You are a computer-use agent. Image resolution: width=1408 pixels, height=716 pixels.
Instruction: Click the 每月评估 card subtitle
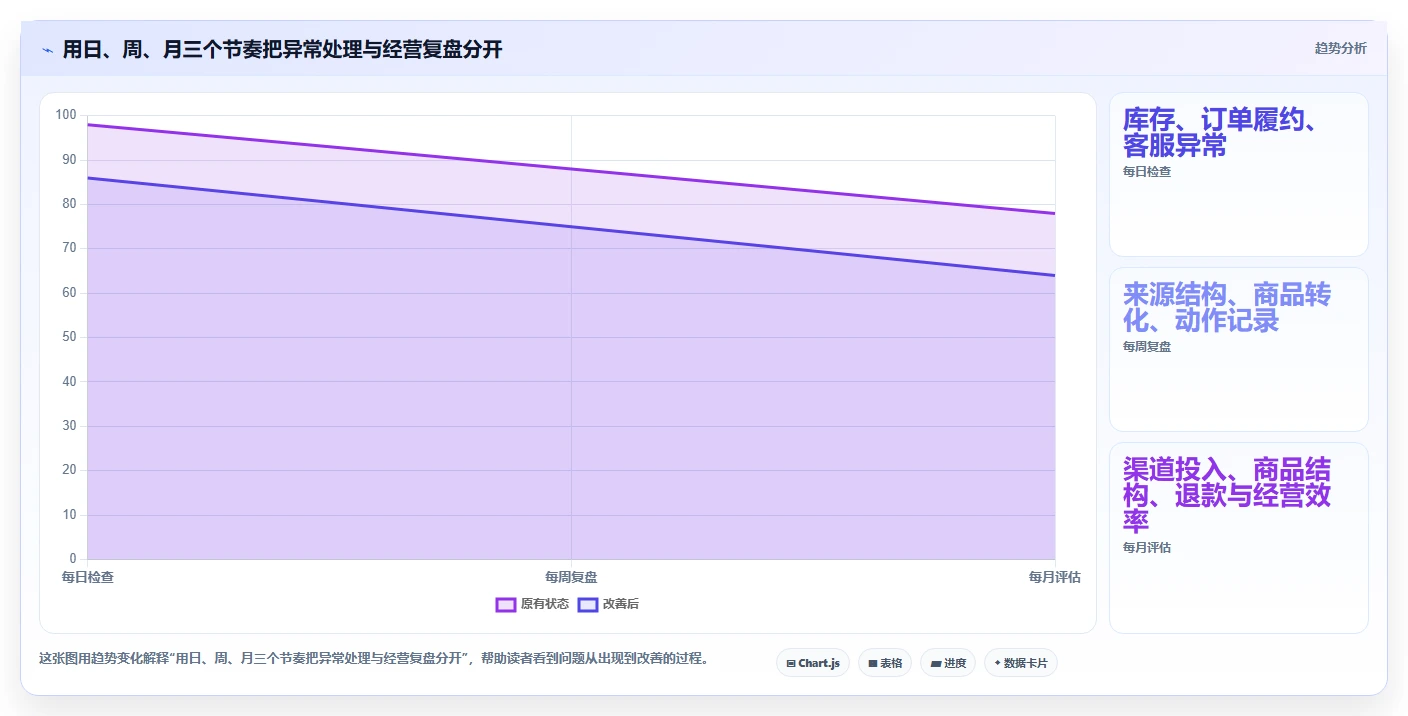click(x=1147, y=547)
